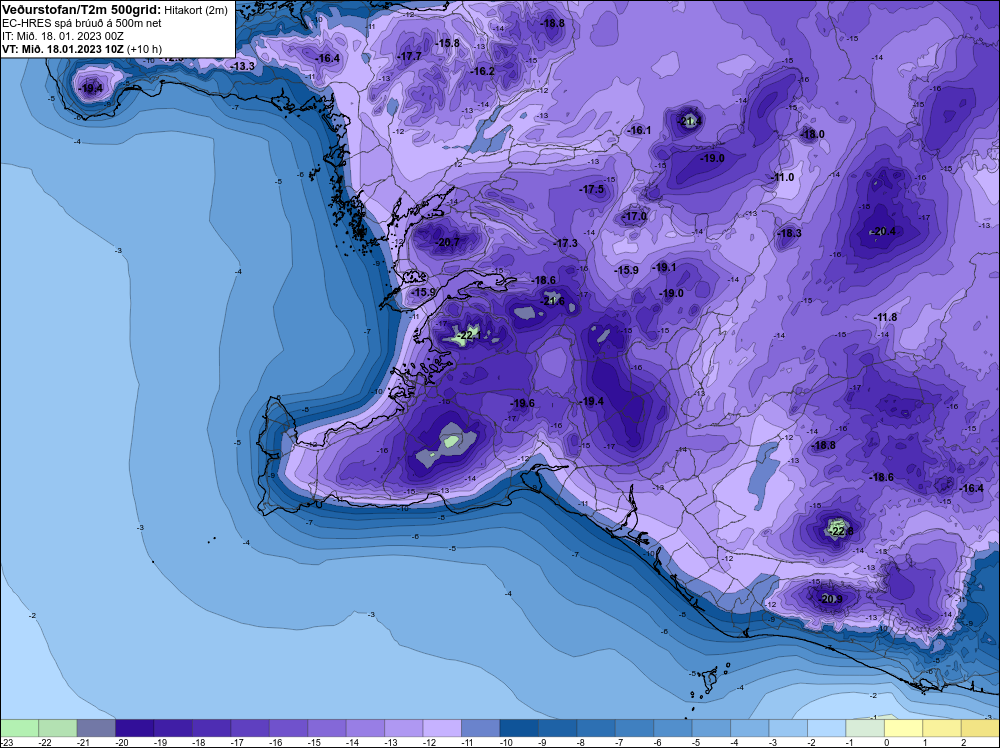Click the -17.3 temperature label on map
The height and width of the screenshot is (748, 1000).
click(565, 243)
